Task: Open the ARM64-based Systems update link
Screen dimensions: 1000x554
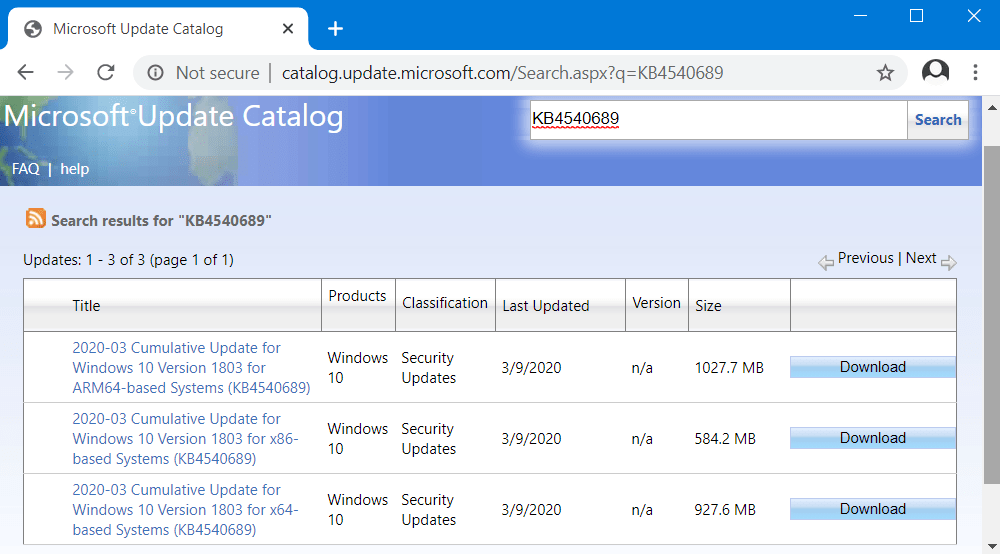Action: coord(191,368)
